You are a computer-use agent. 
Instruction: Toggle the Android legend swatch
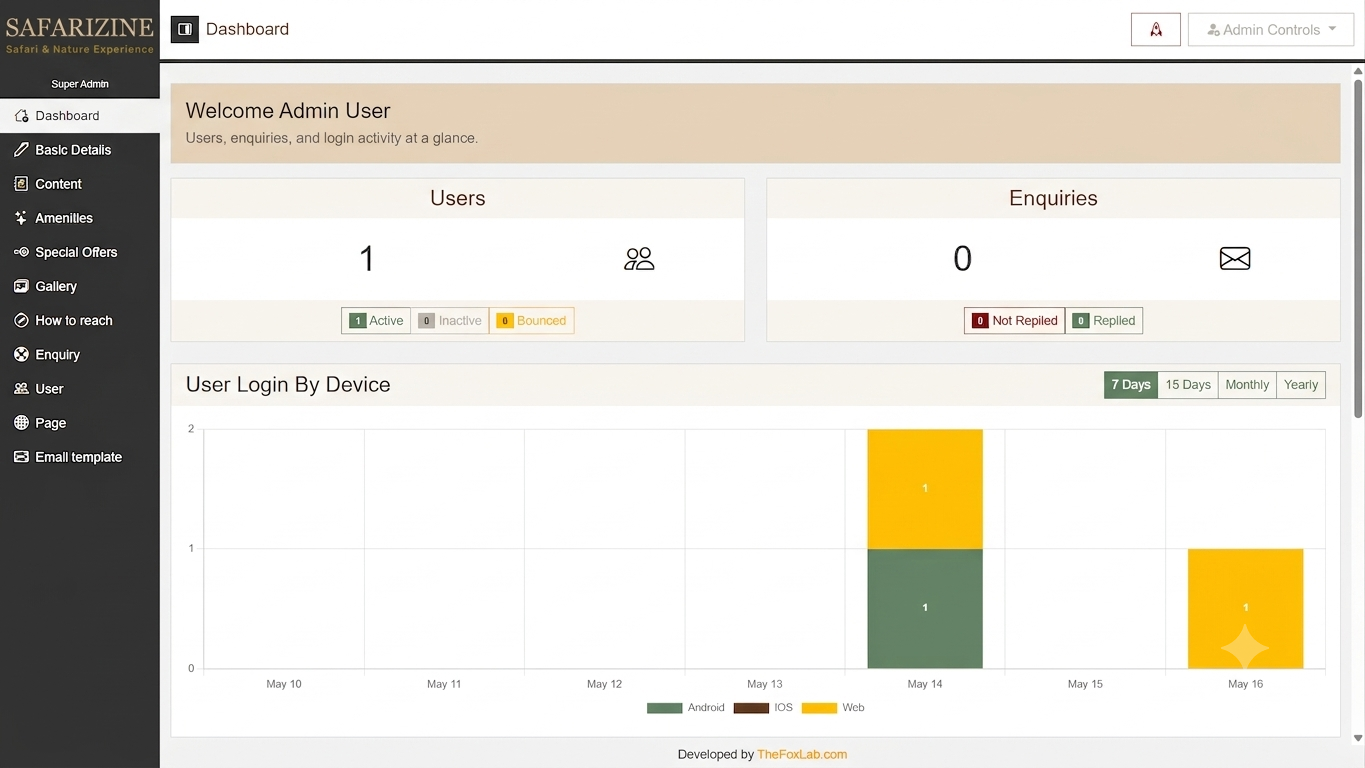pyautogui.click(x=664, y=708)
